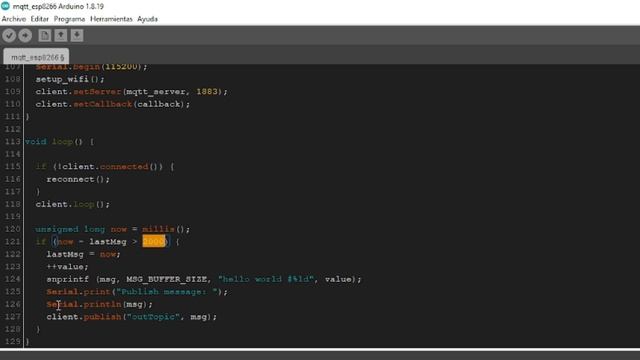Select the mqtt_esp8266 sketch tab
Screen dimensions: 640x360
(37, 57)
